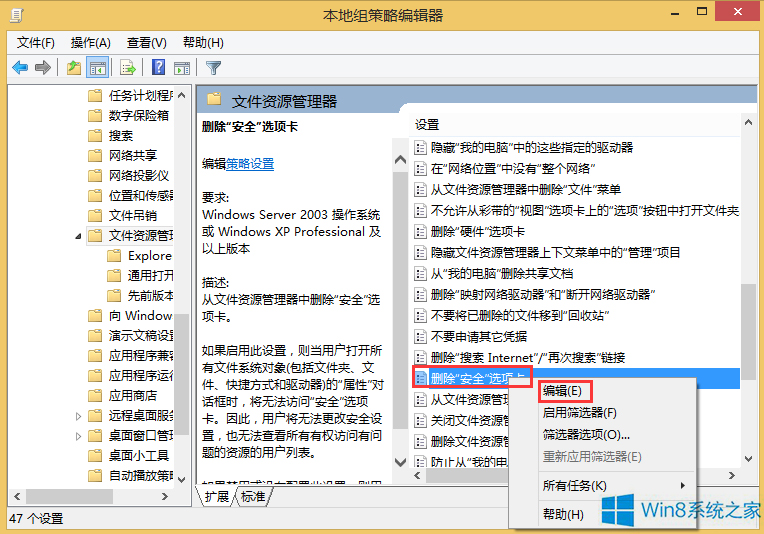Click the Show/Hide action pane icon
This screenshot has width=764, height=534.
(x=181, y=68)
